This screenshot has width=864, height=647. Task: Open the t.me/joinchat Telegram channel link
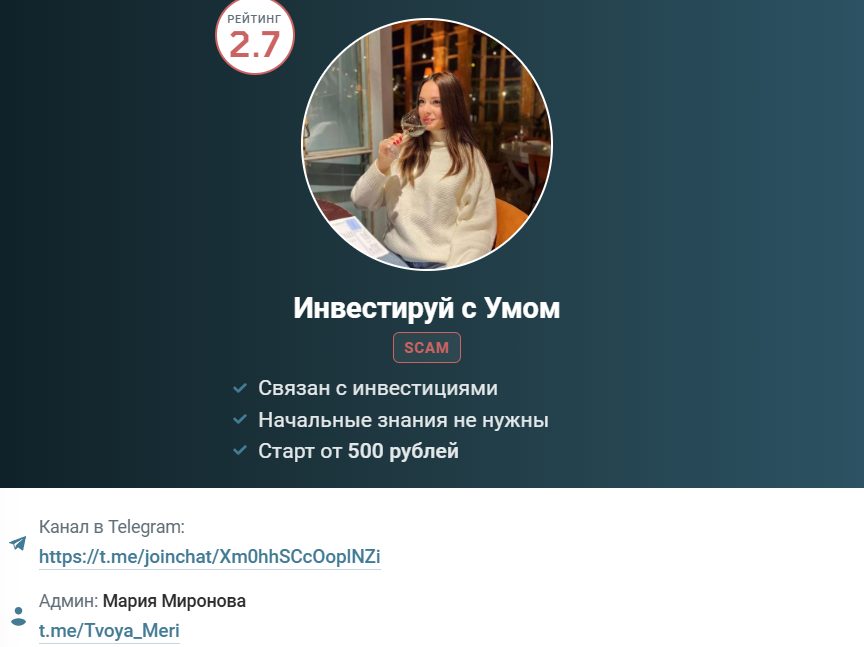[x=209, y=557]
